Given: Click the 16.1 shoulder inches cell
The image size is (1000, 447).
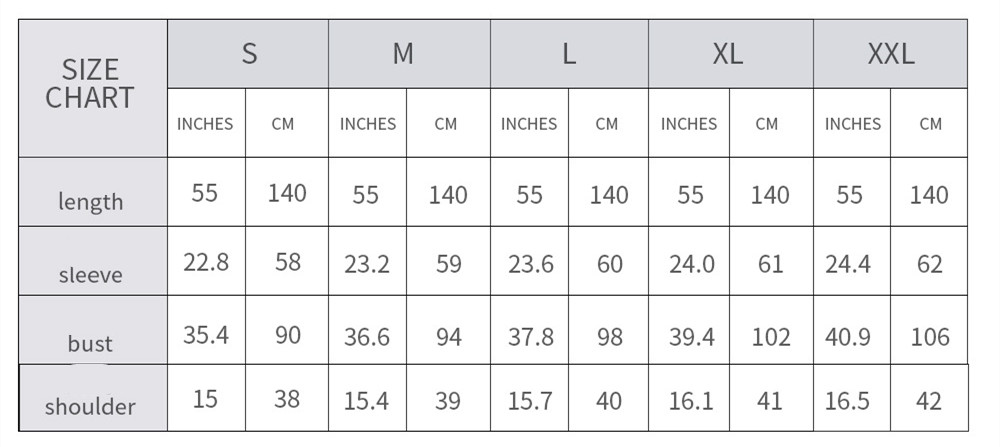Looking at the screenshot, I should pyautogui.click(x=689, y=398).
